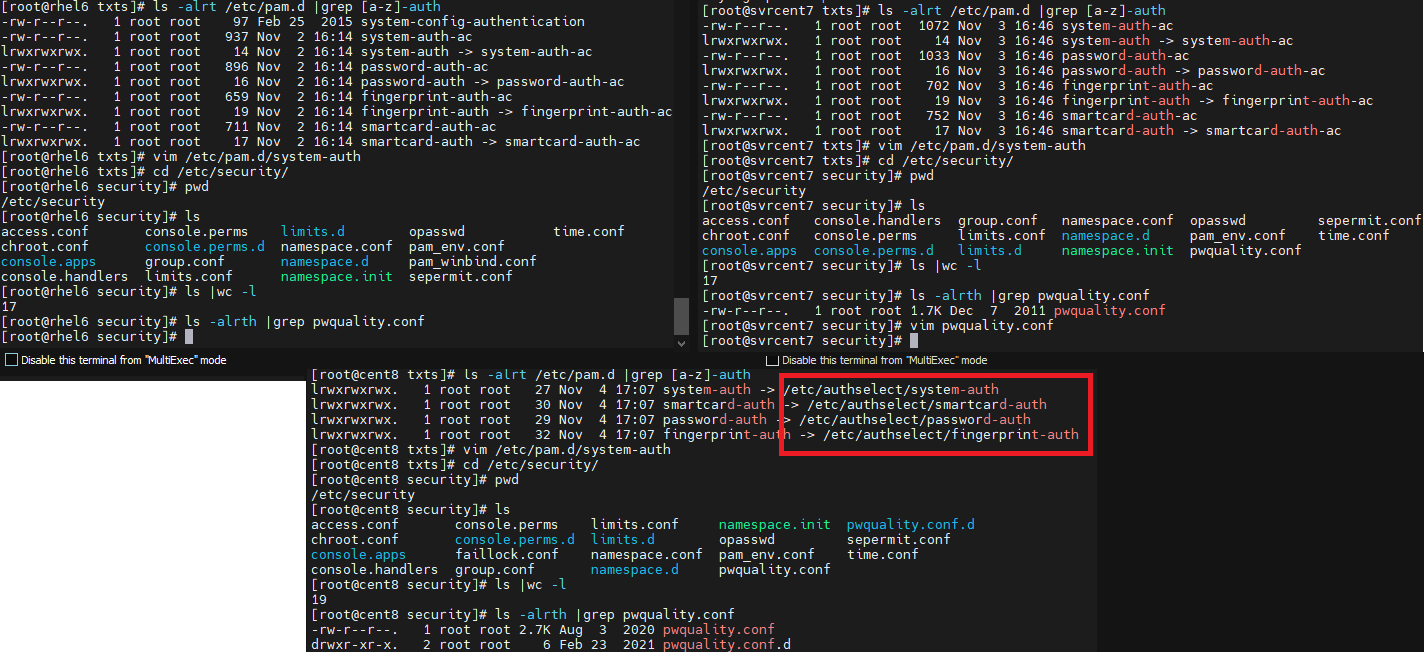Screen dimensions: 1424x653
Task: Click the scrollbar thumb in the rhel6 terminal
Action: click(682, 316)
